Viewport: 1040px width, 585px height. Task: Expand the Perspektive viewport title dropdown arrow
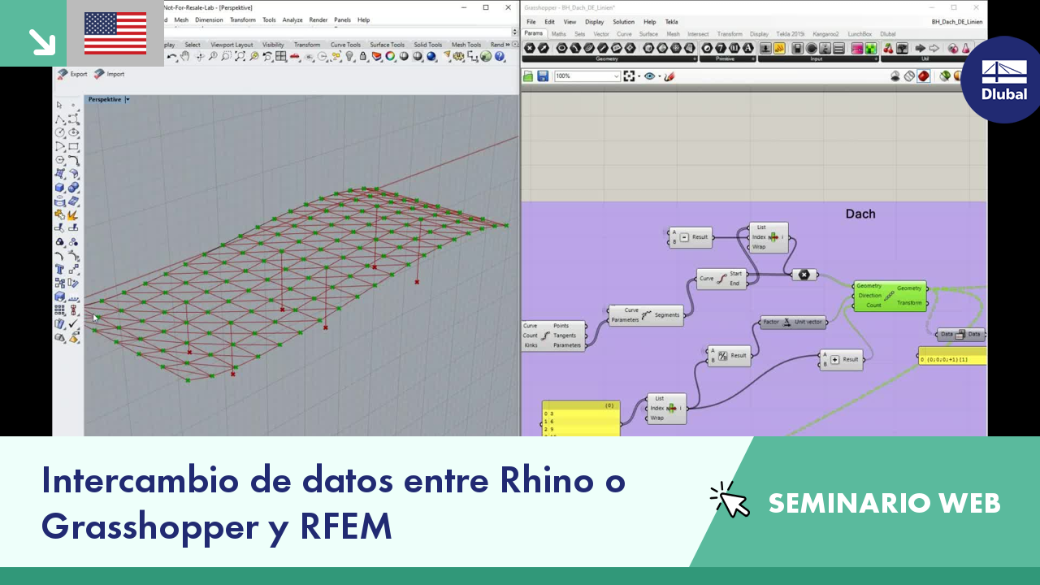coord(127,99)
